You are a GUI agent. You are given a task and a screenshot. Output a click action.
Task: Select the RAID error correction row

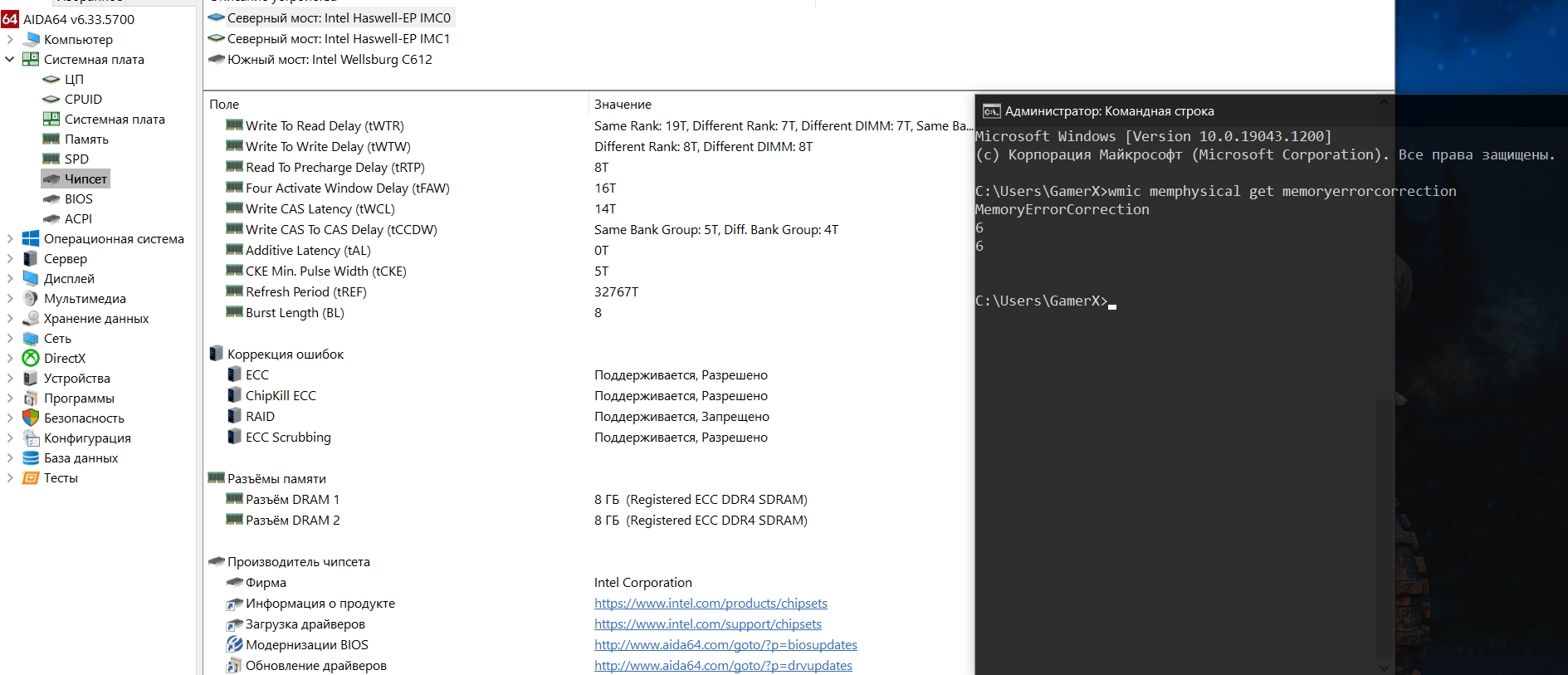(x=589, y=416)
